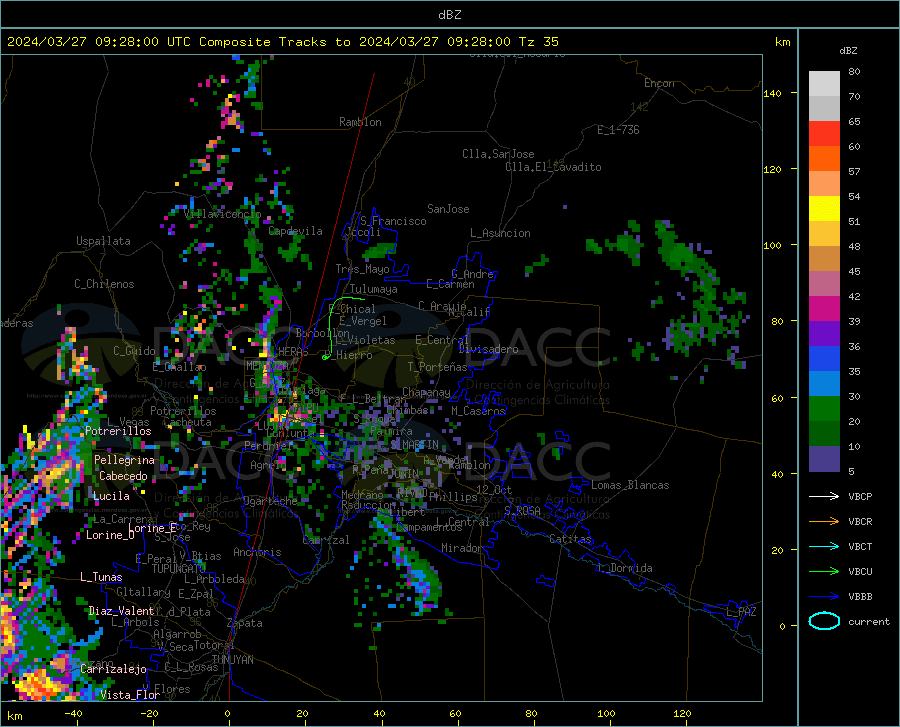This screenshot has width=900, height=727.
Task: Click the 'Clla.SanJose' map label
Action: pos(498,154)
